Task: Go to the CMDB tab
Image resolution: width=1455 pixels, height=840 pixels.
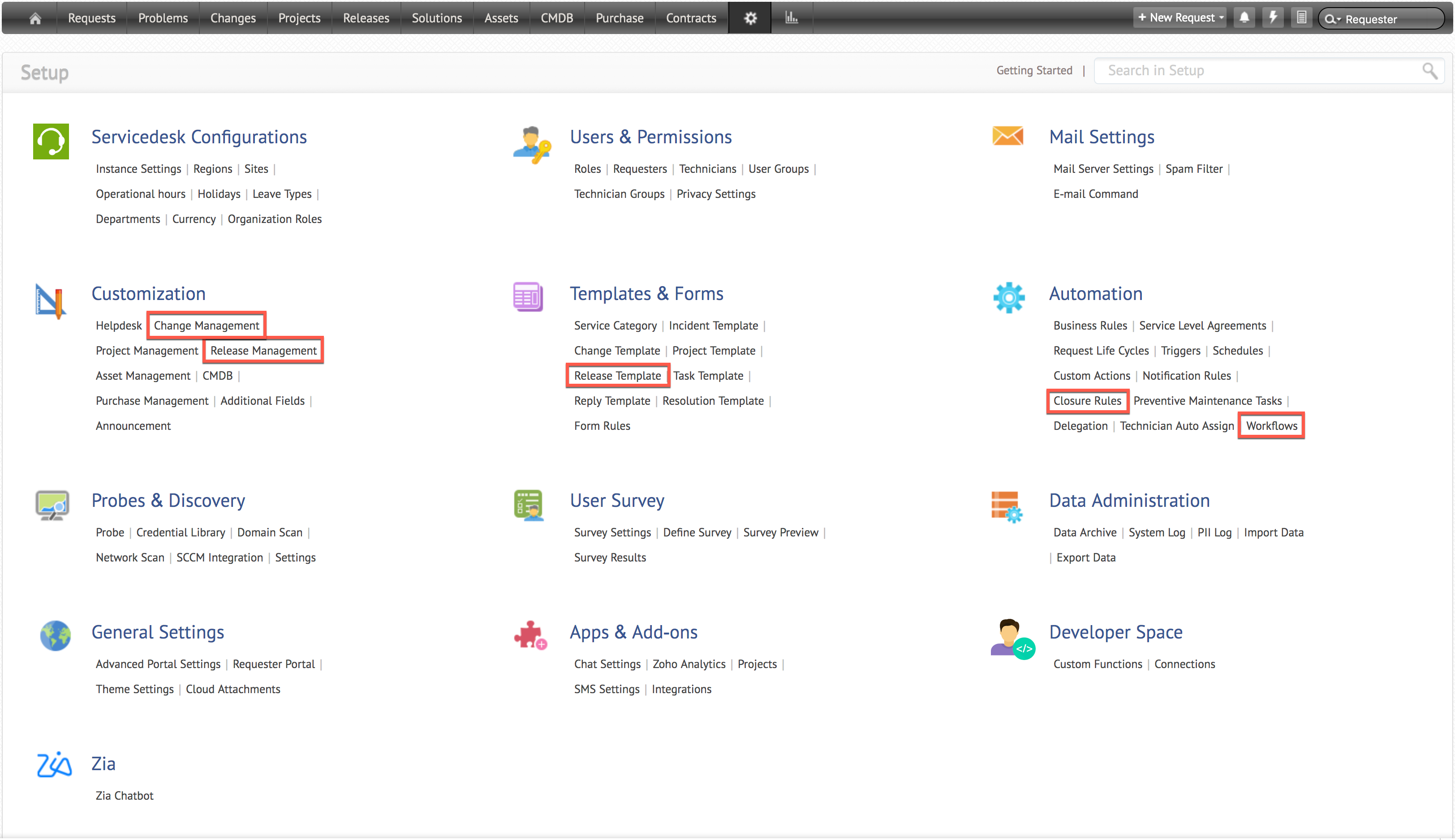Action: tap(556, 18)
